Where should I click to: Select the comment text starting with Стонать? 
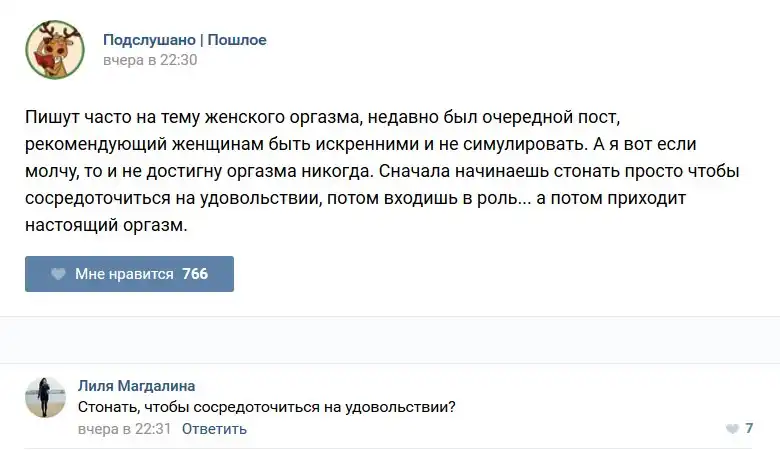[x=267, y=407]
